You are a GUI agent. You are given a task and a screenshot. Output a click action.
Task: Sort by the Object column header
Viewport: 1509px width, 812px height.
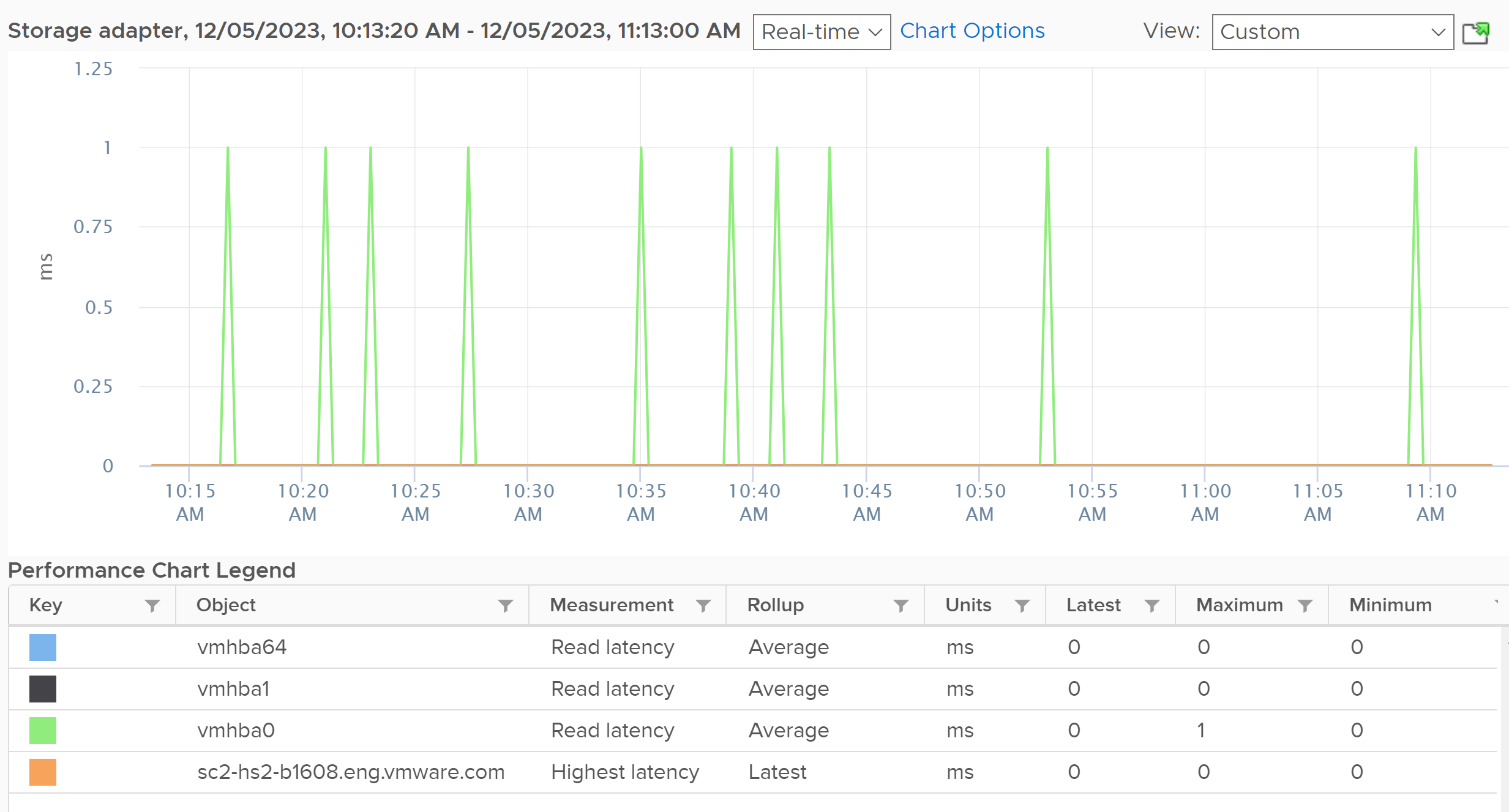click(x=226, y=605)
